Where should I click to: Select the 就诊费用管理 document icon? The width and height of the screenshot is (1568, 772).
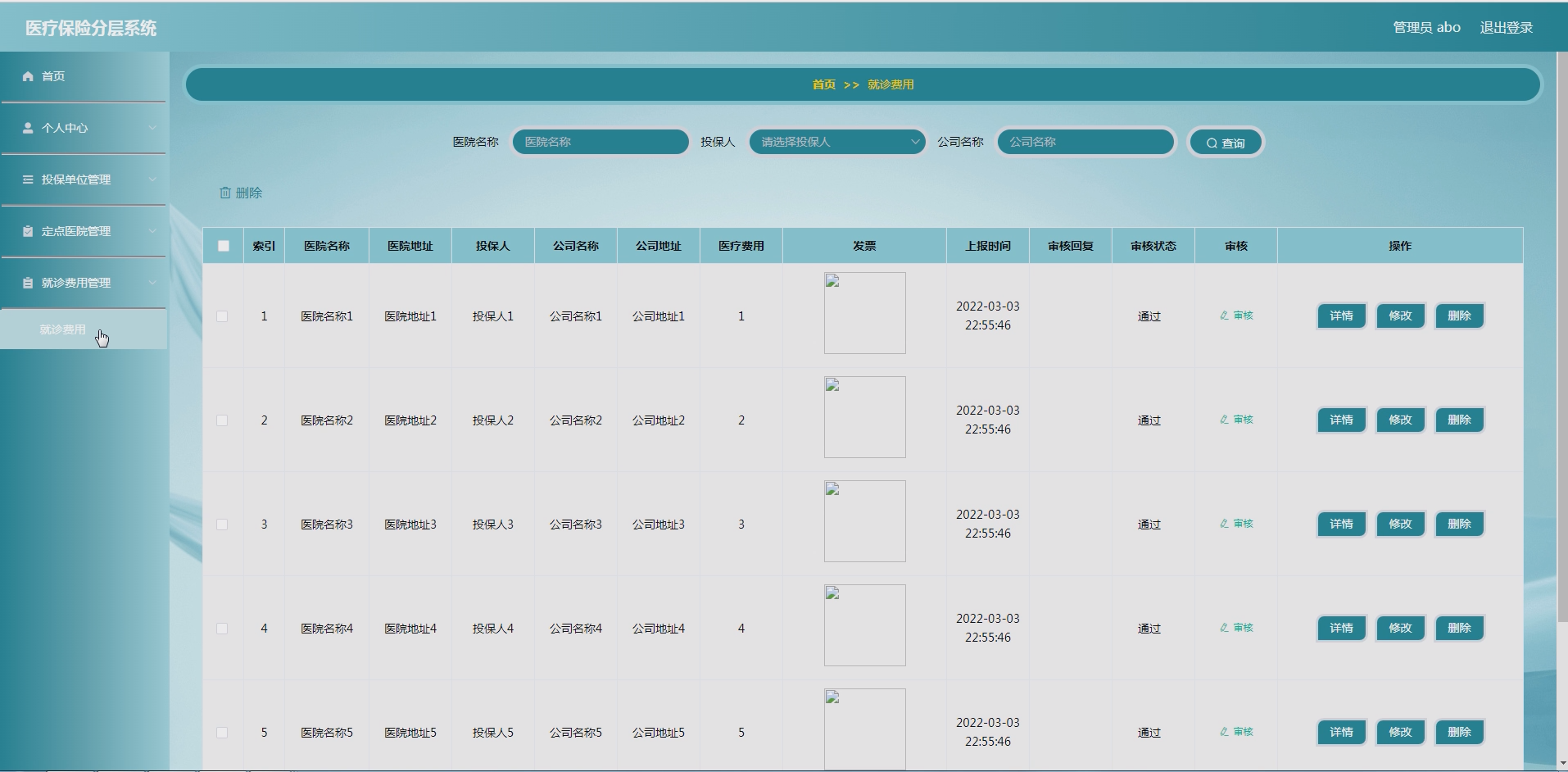[x=27, y=283]
